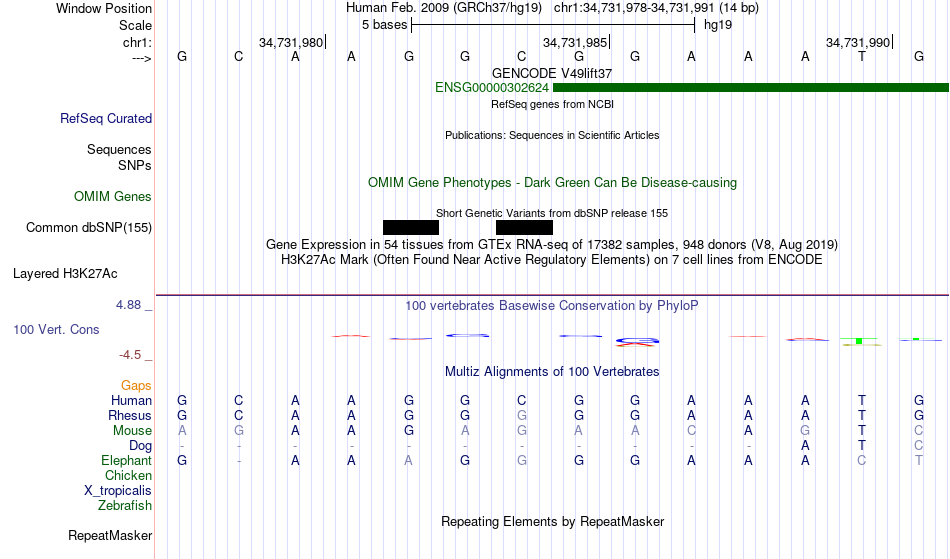Click the GENCODE V49lift37 track title

pyautogui.click(x=552, y=73)
